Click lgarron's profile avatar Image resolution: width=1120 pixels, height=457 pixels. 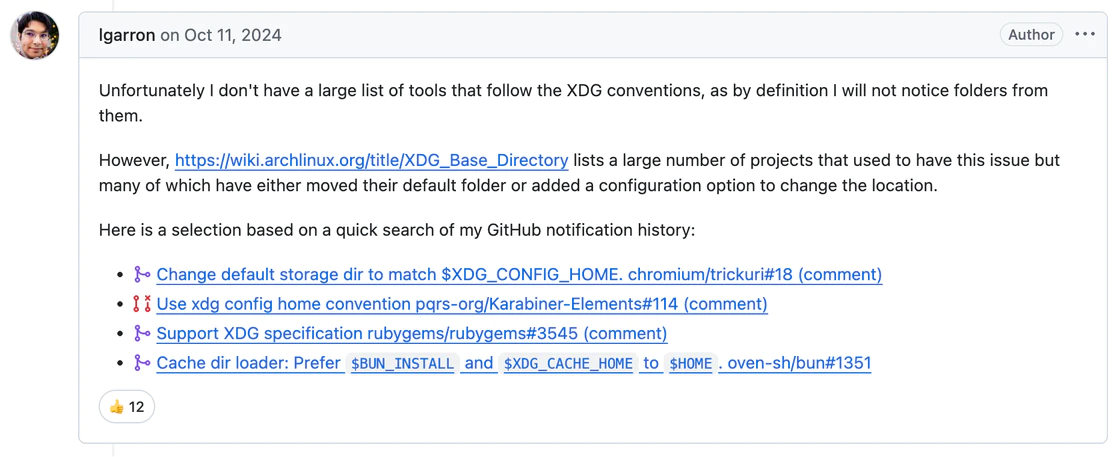point(35,36)
